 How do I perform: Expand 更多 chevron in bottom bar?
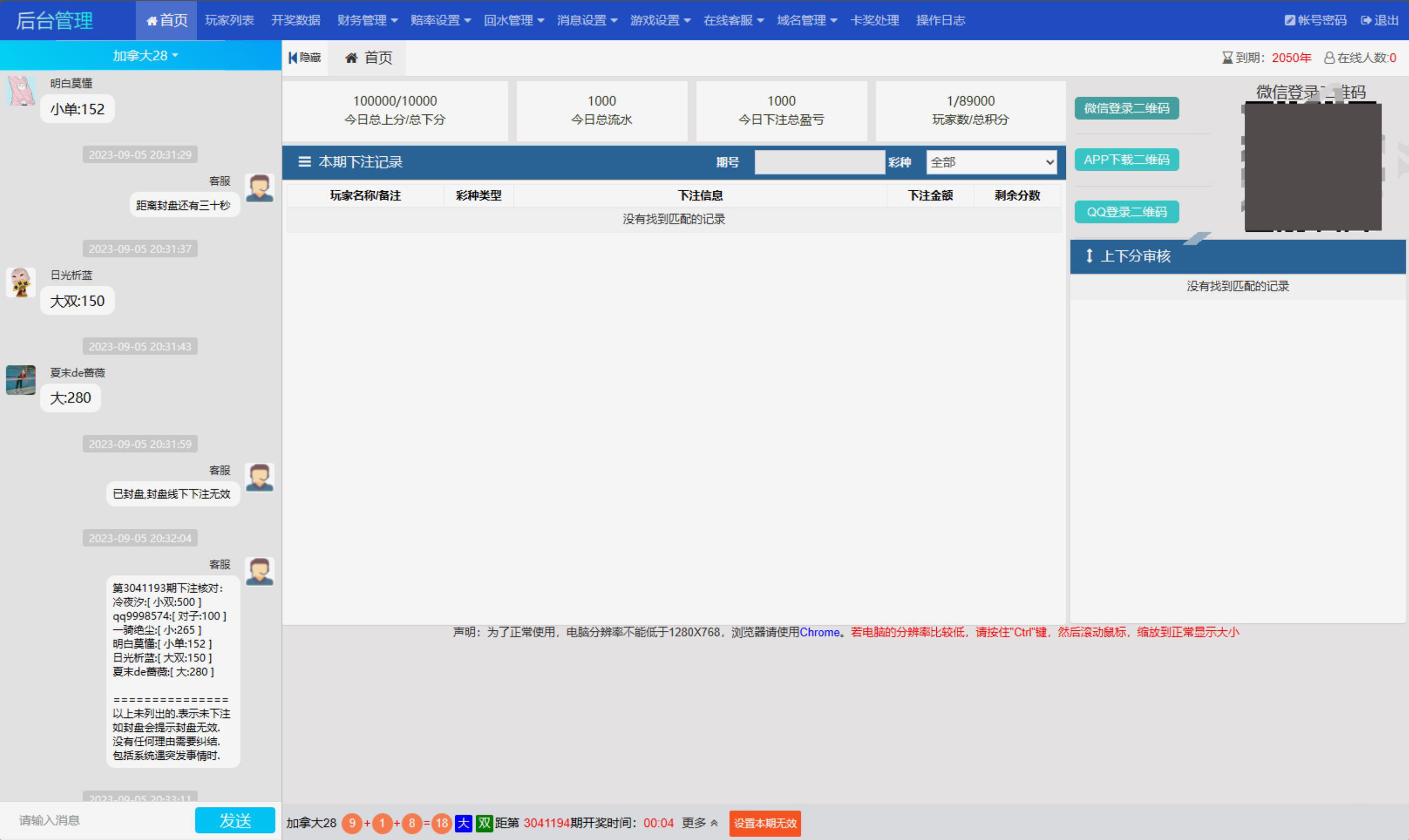[x=714, y=823]
